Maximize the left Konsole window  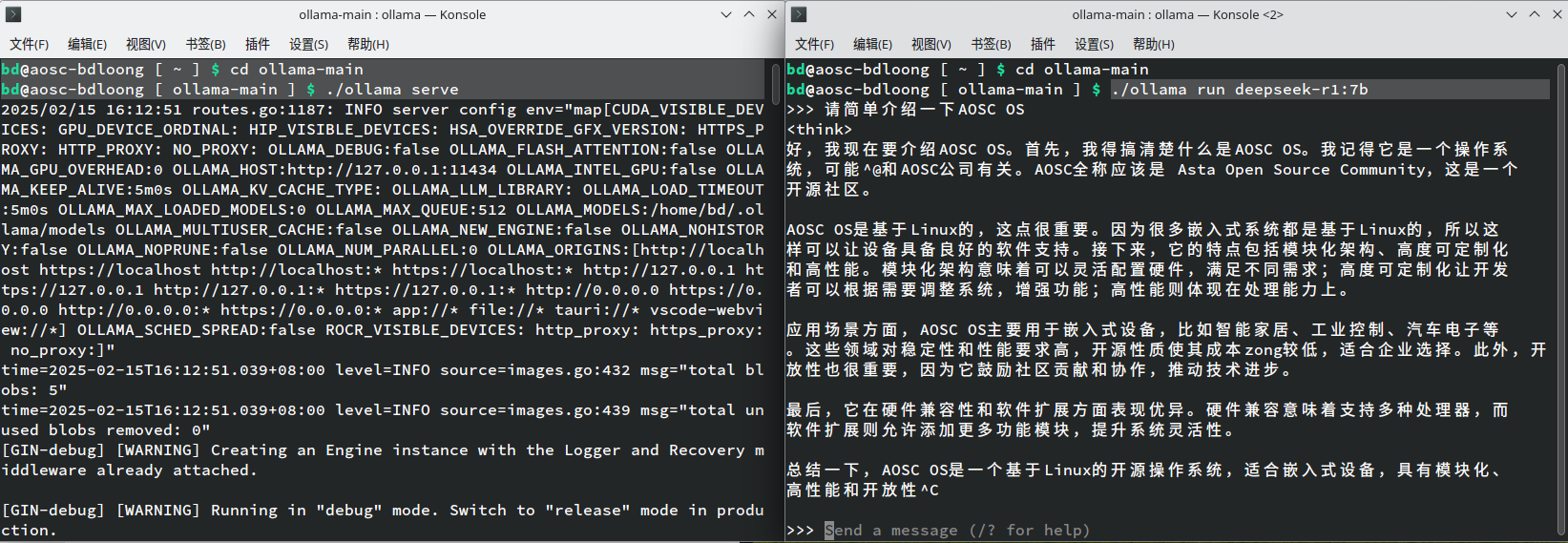(749, 14)
